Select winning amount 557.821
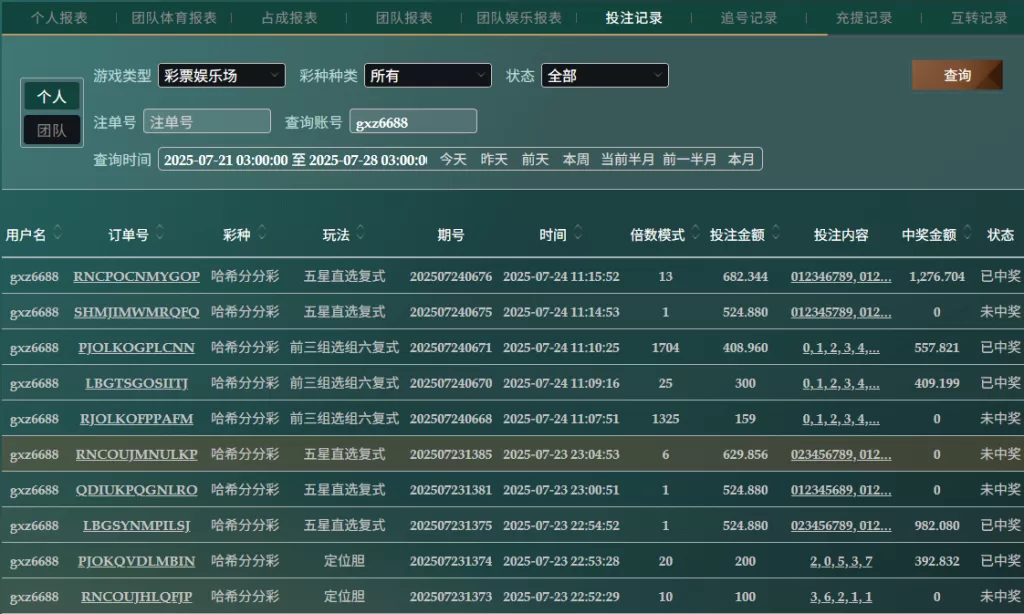 pos(936,348)
